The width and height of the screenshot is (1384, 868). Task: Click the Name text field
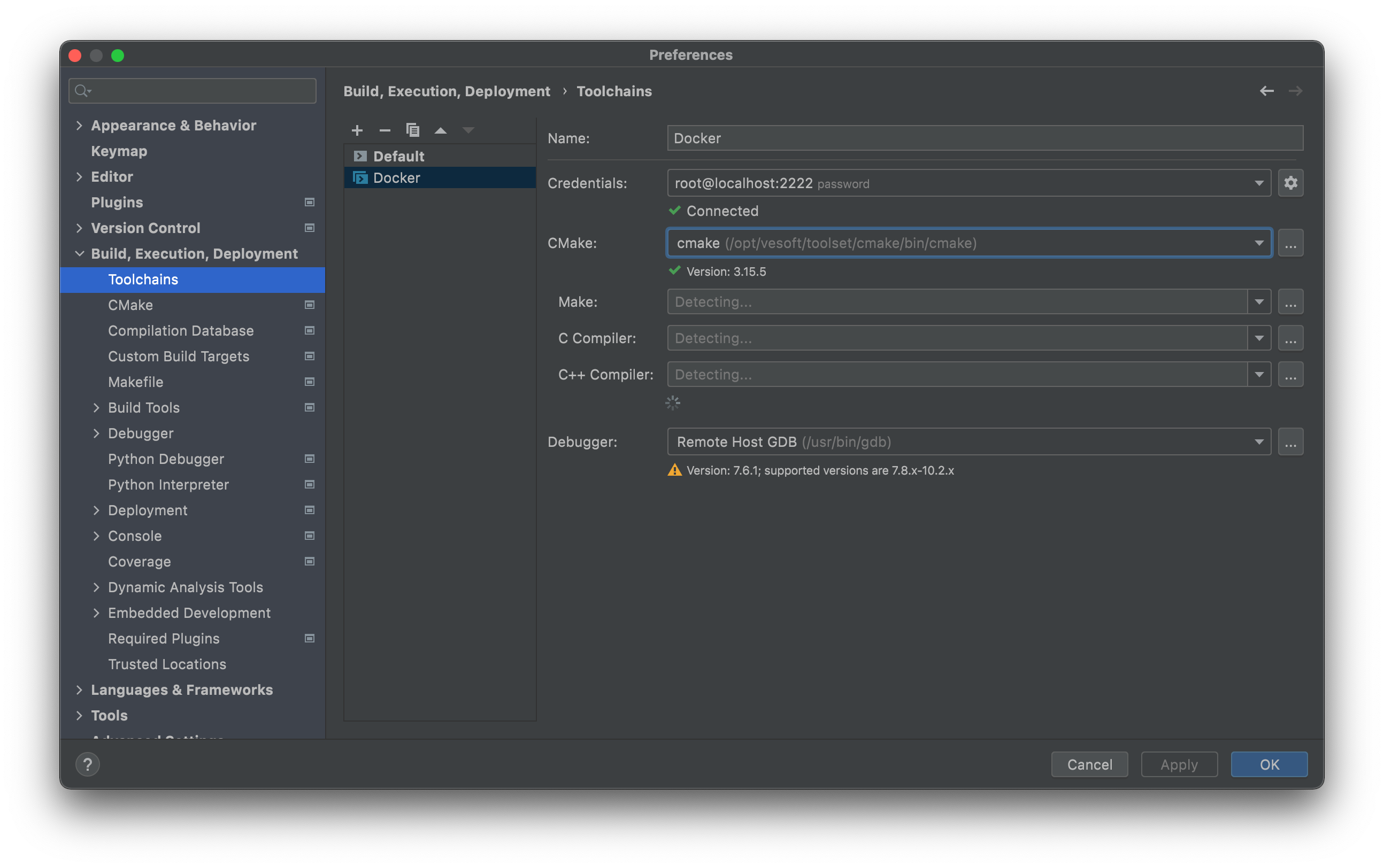985,138
